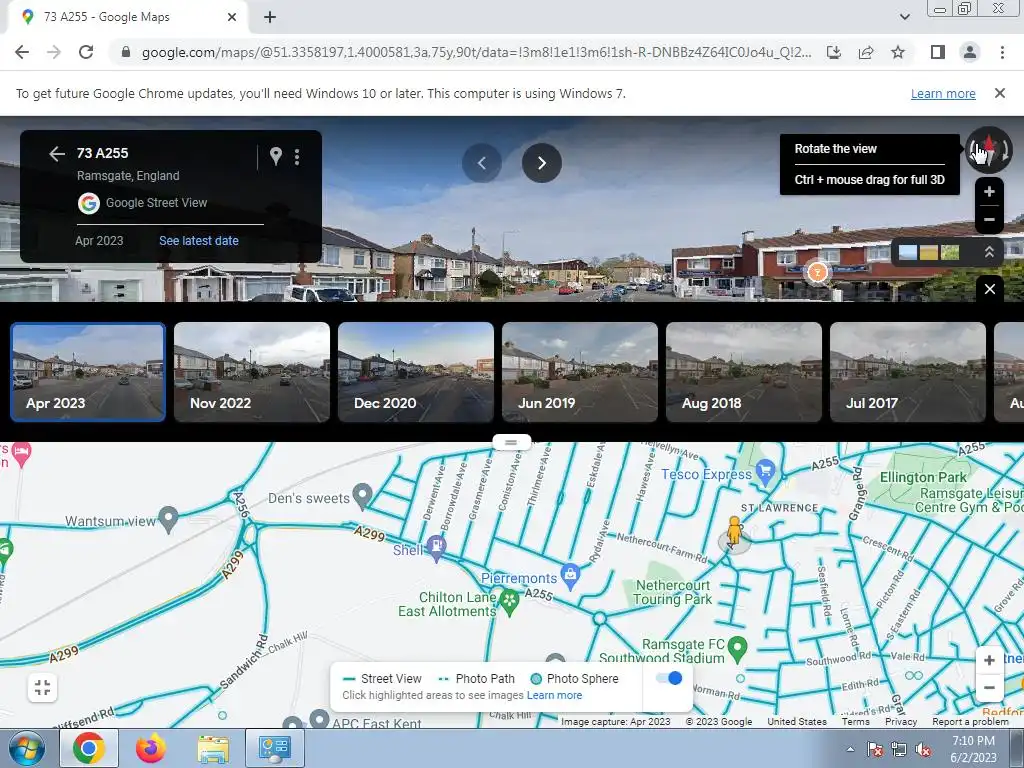The width and height of the screenshot is (1024, 768).
Task: Select the Nov 2022 imagery thumbnail
Action: click(252, 372)
